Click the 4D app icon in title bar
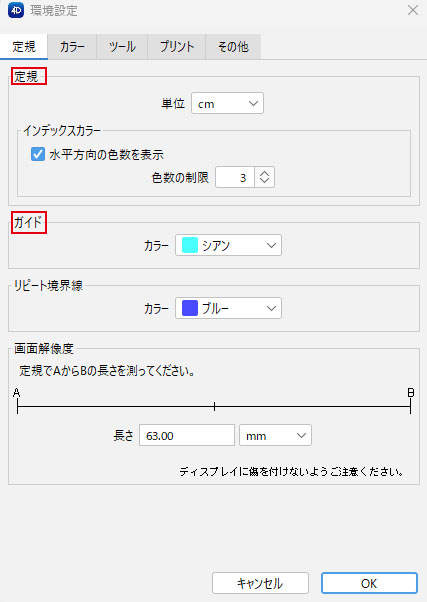 pos(16,10)
